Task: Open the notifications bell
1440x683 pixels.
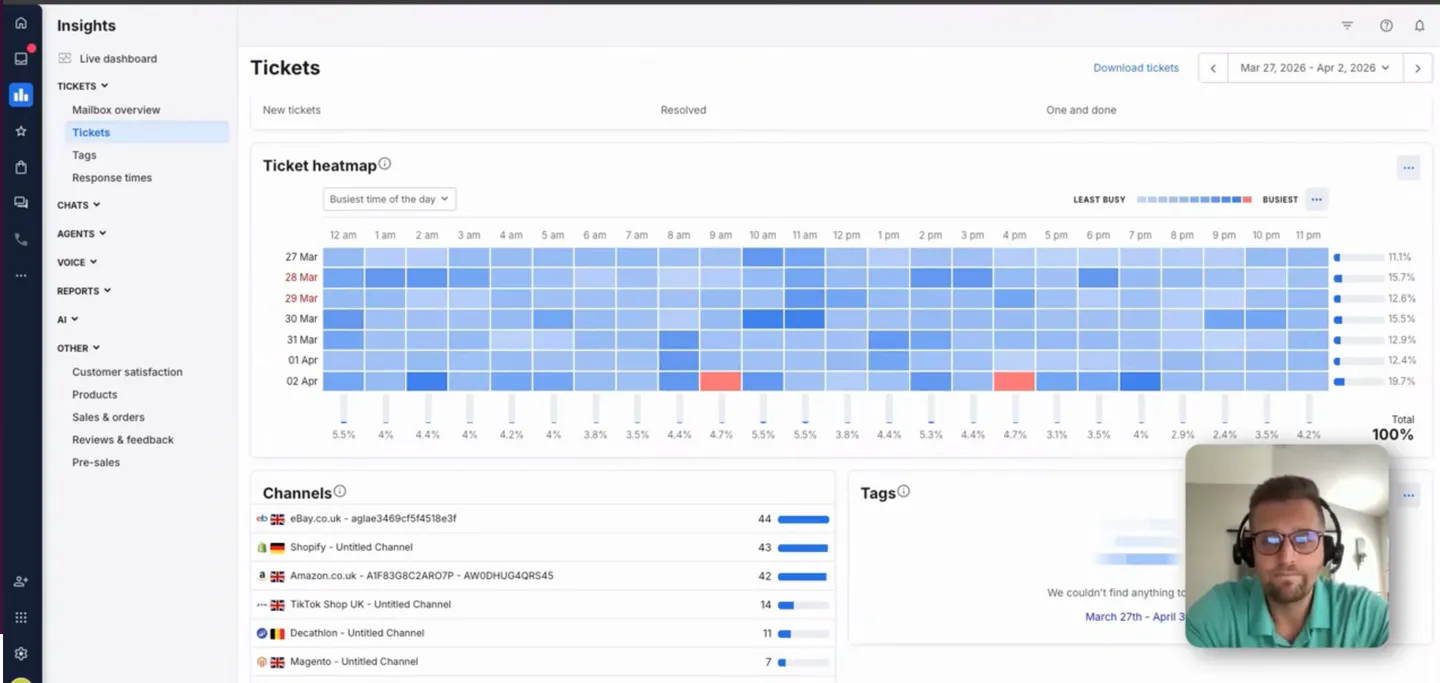Action: pos(1419,26)
